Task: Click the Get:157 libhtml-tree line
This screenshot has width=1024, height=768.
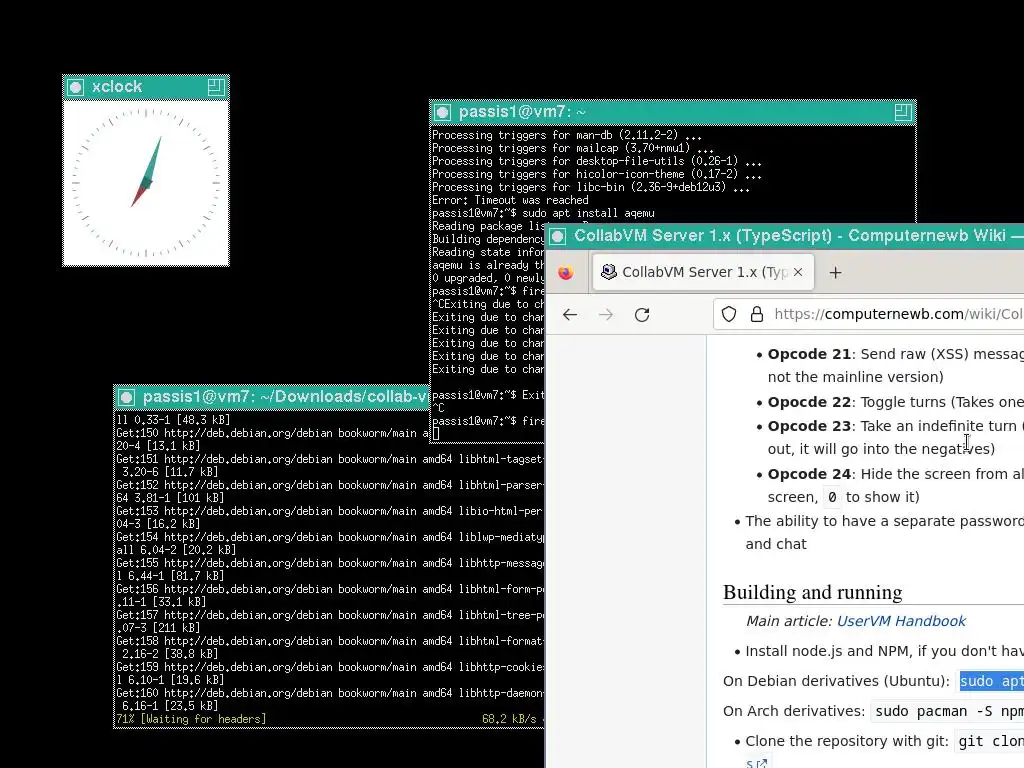Action: pos(330,621)
